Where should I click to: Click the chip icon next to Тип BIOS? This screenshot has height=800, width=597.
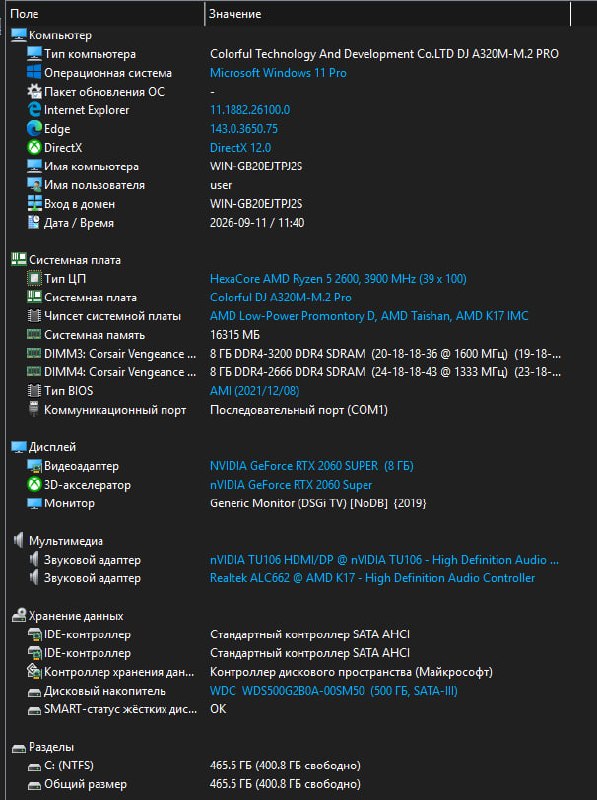click(34, 391)
